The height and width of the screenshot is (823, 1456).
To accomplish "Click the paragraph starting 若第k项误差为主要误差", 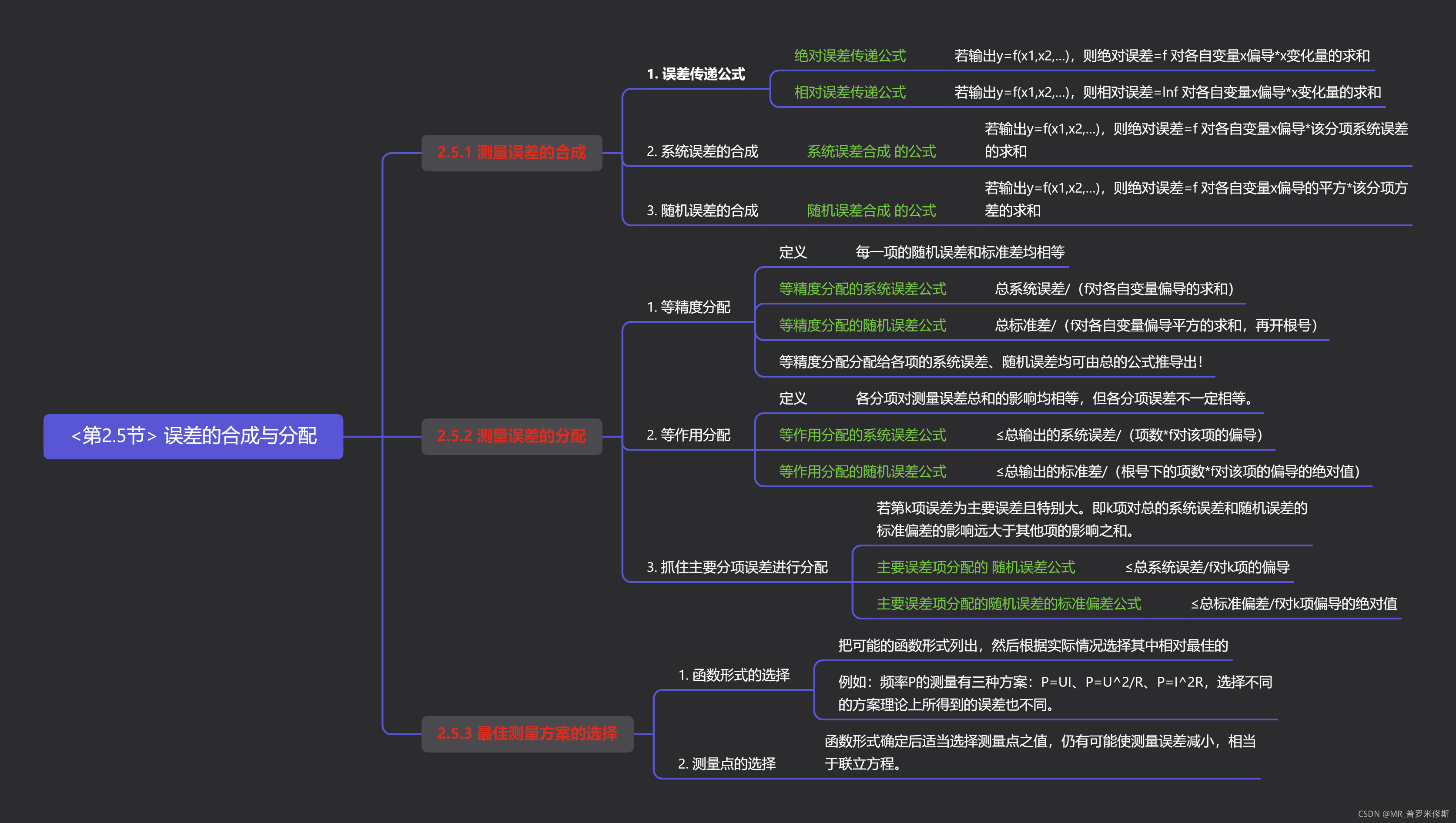I will tap(1092, 519).
